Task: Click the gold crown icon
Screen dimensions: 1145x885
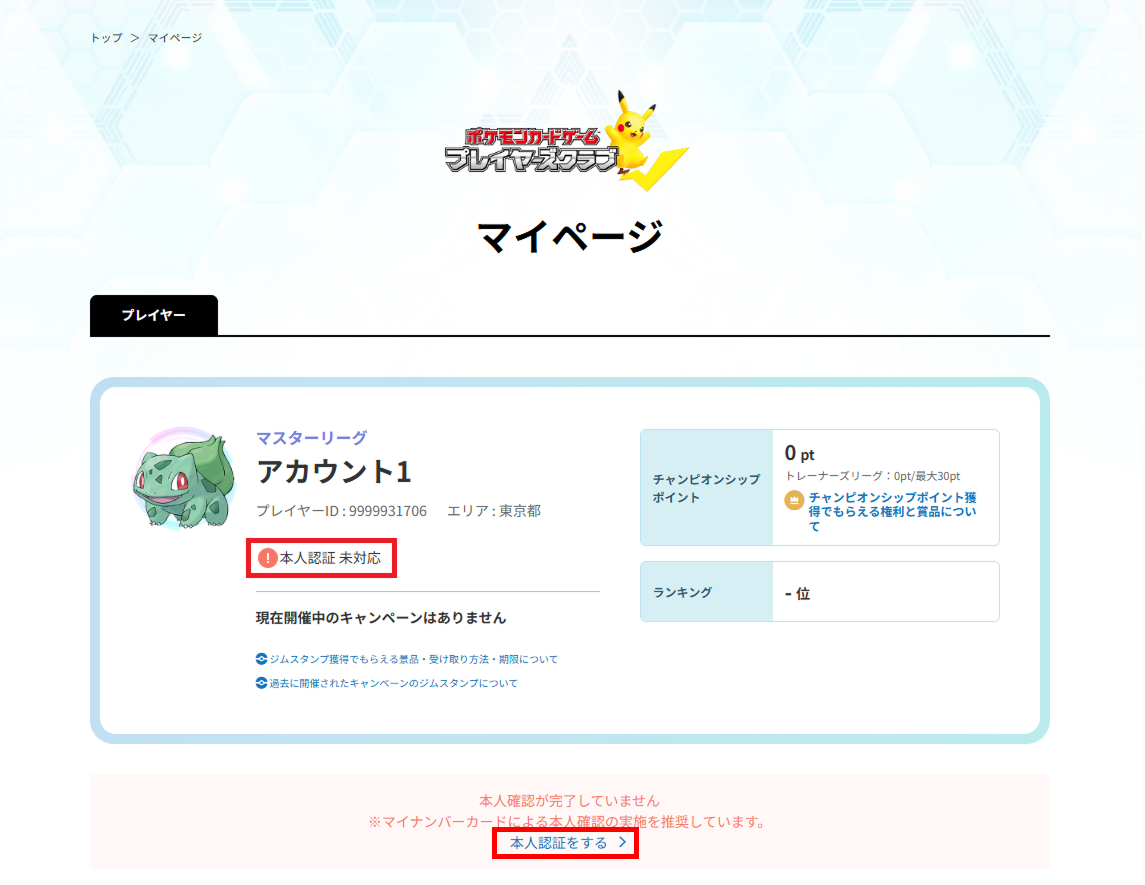Action: [794, 500]
